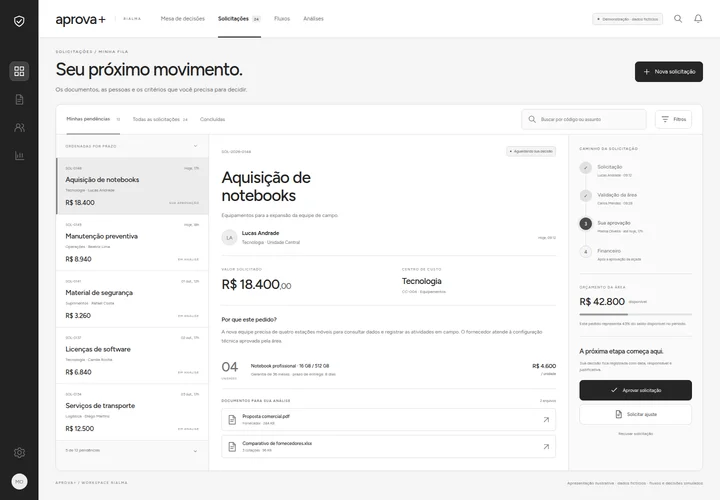Expand the 5 de 12 pendências chevron
The width and height of the screenshot is (720, 500).
click(195, 451)
